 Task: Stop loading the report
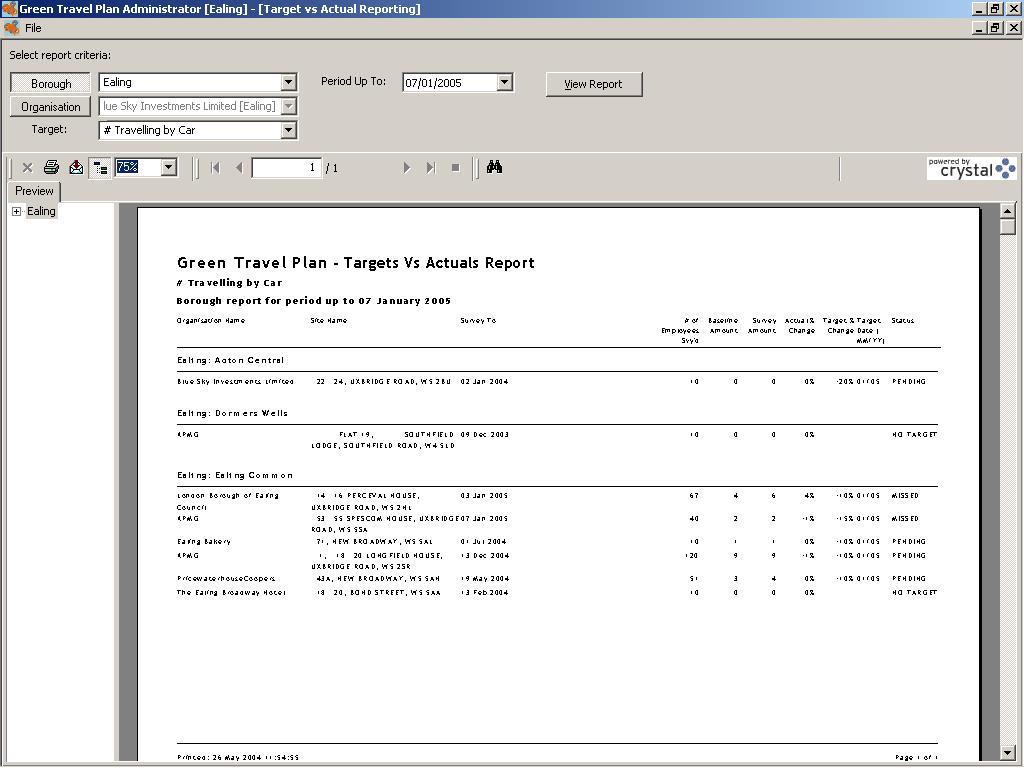pyautogui.click(x=455, y=168)
